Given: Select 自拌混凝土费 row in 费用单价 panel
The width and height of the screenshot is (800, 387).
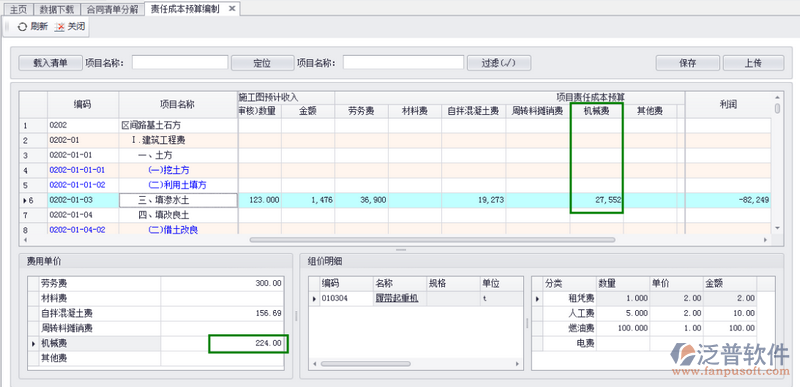Looking at the screenshot, I should pos(156,314).
